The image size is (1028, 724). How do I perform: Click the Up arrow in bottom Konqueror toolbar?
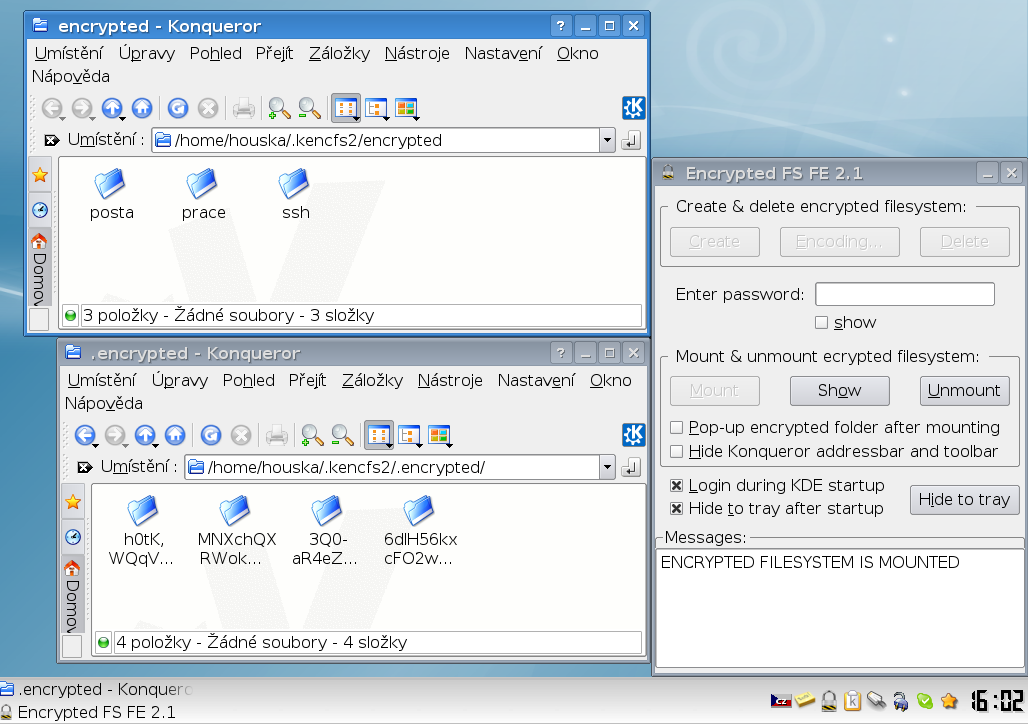[x=145, y=435]
